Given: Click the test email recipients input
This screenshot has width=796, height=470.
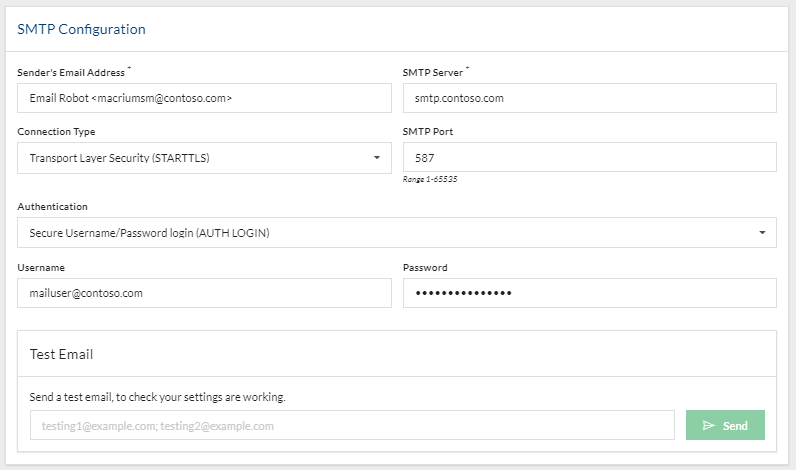Looking at the screenshot, I should pyautogui.click(x=352, y=426).
